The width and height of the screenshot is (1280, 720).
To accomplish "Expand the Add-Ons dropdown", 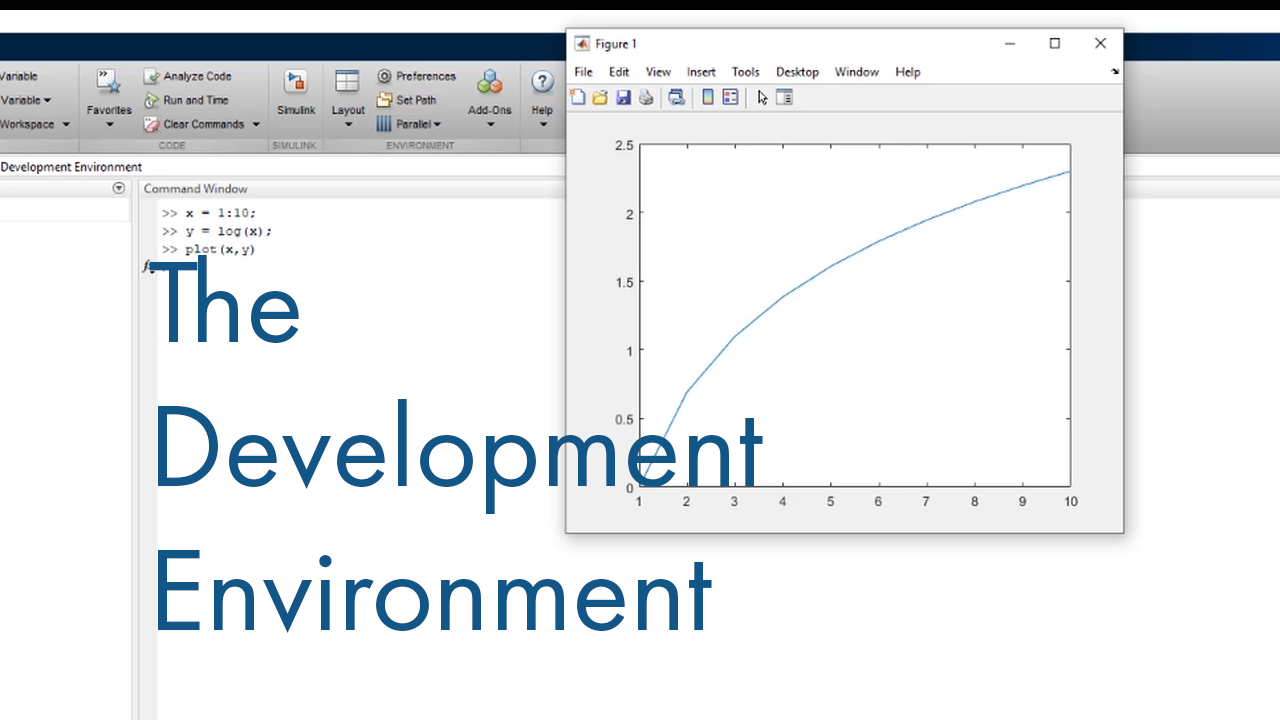I will [490, 125].
